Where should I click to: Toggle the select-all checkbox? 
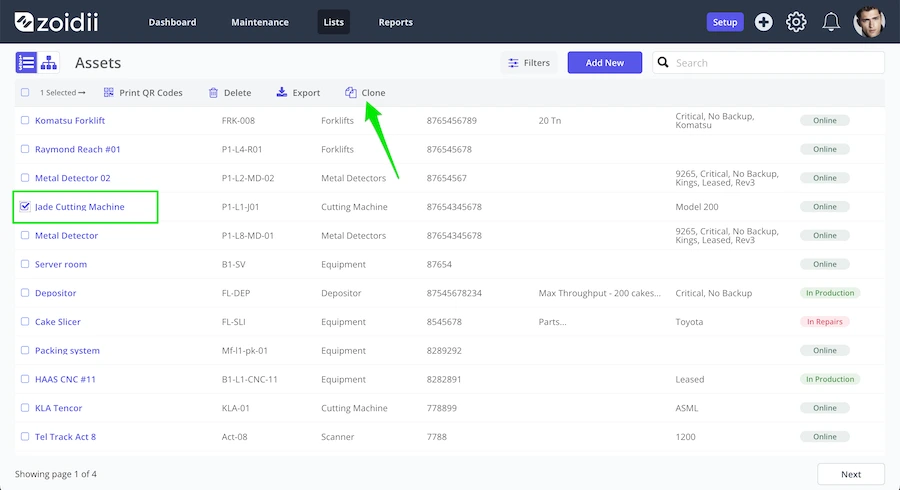(25, 92)
